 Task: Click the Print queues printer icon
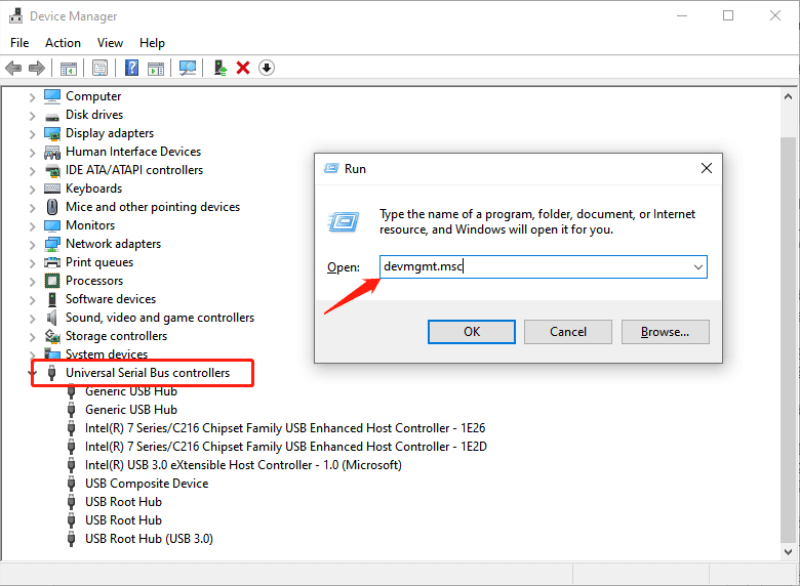pos(52,263)
